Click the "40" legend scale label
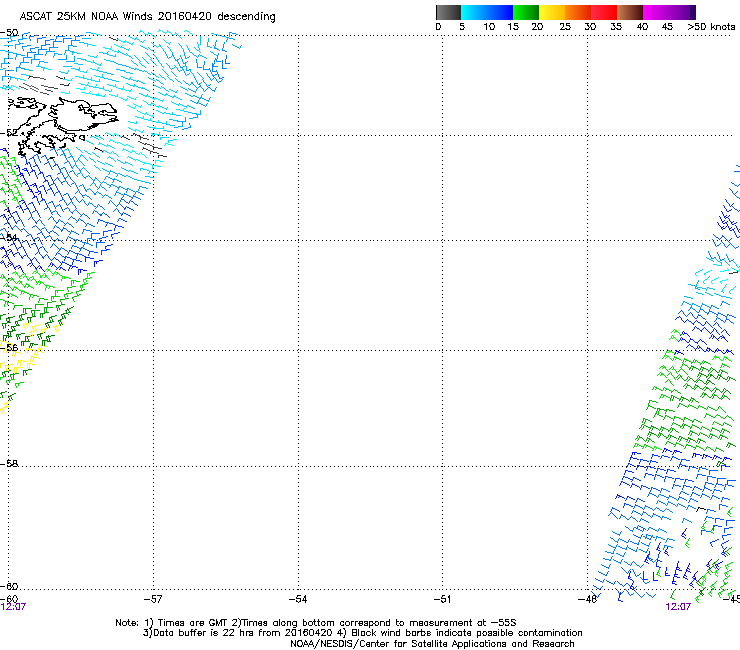740x650 pixels. (x=642, y=27)
